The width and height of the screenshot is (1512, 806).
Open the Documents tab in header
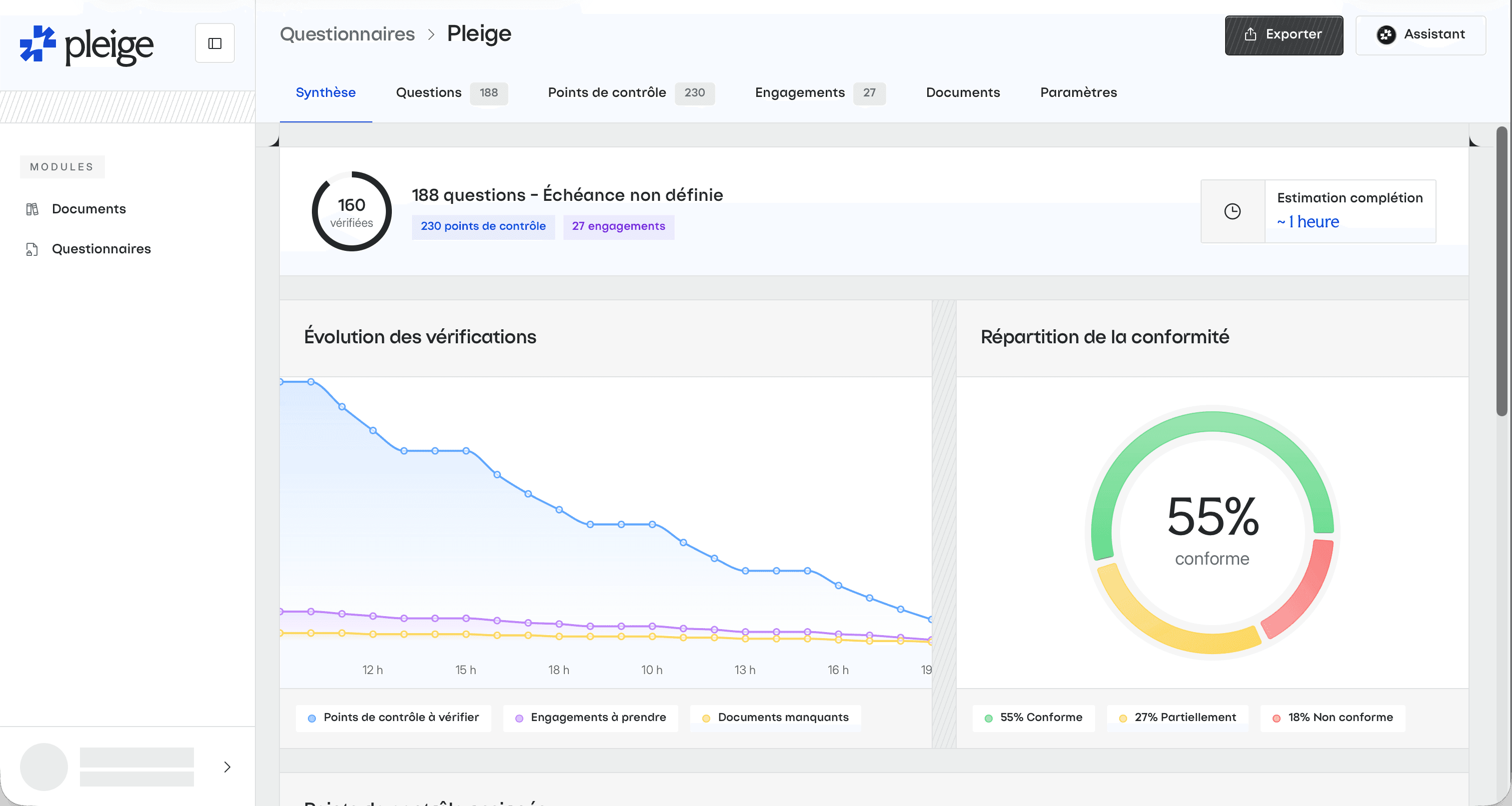coord(963,92)
